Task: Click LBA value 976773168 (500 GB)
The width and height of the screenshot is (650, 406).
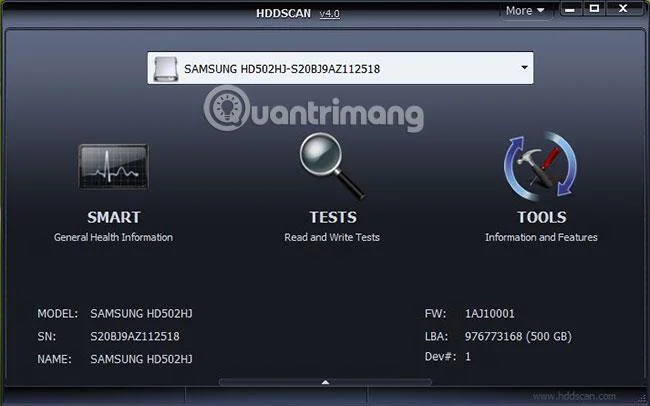Action: (x=518, y=336)
